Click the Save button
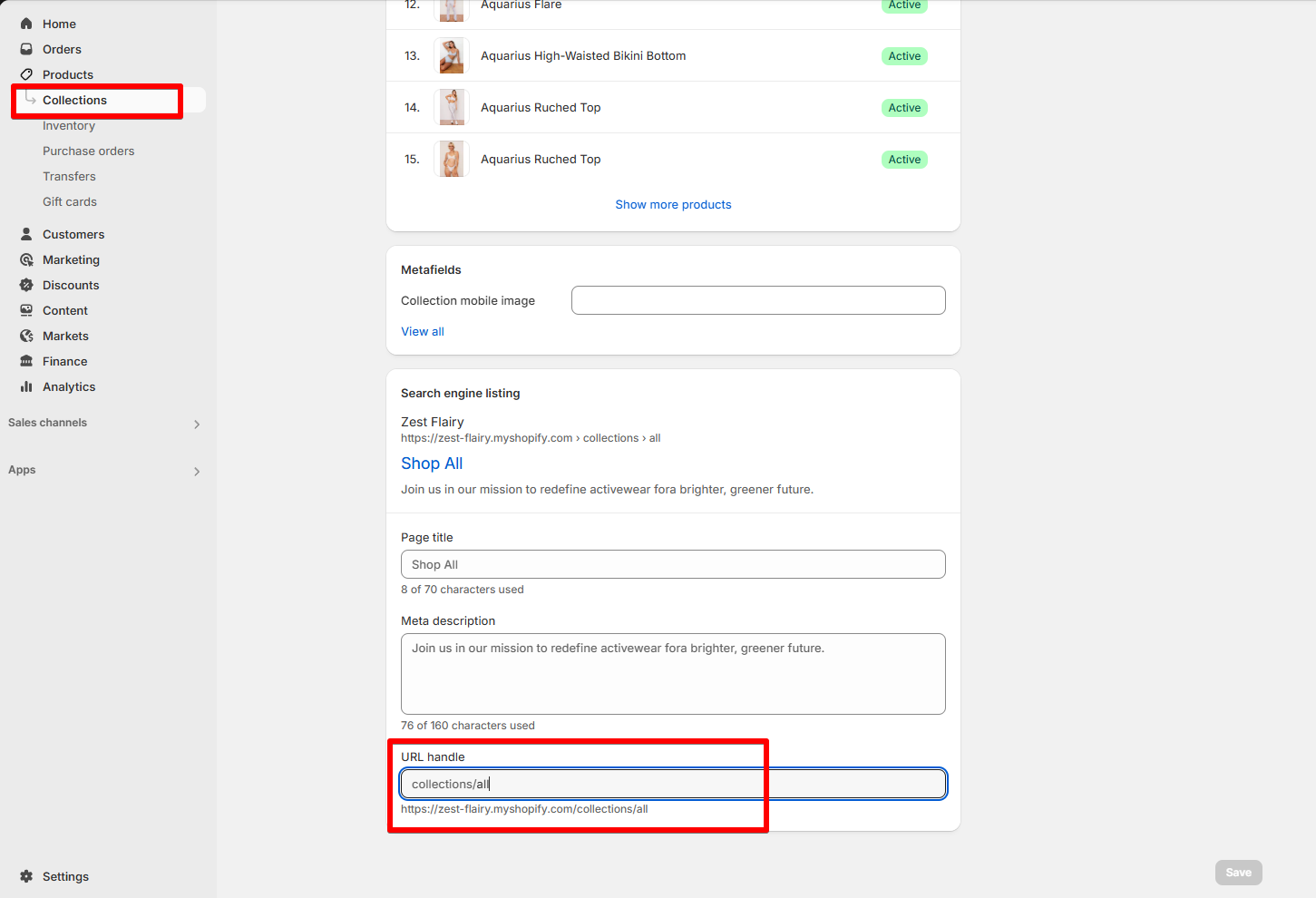 [x=1238, y=873]
